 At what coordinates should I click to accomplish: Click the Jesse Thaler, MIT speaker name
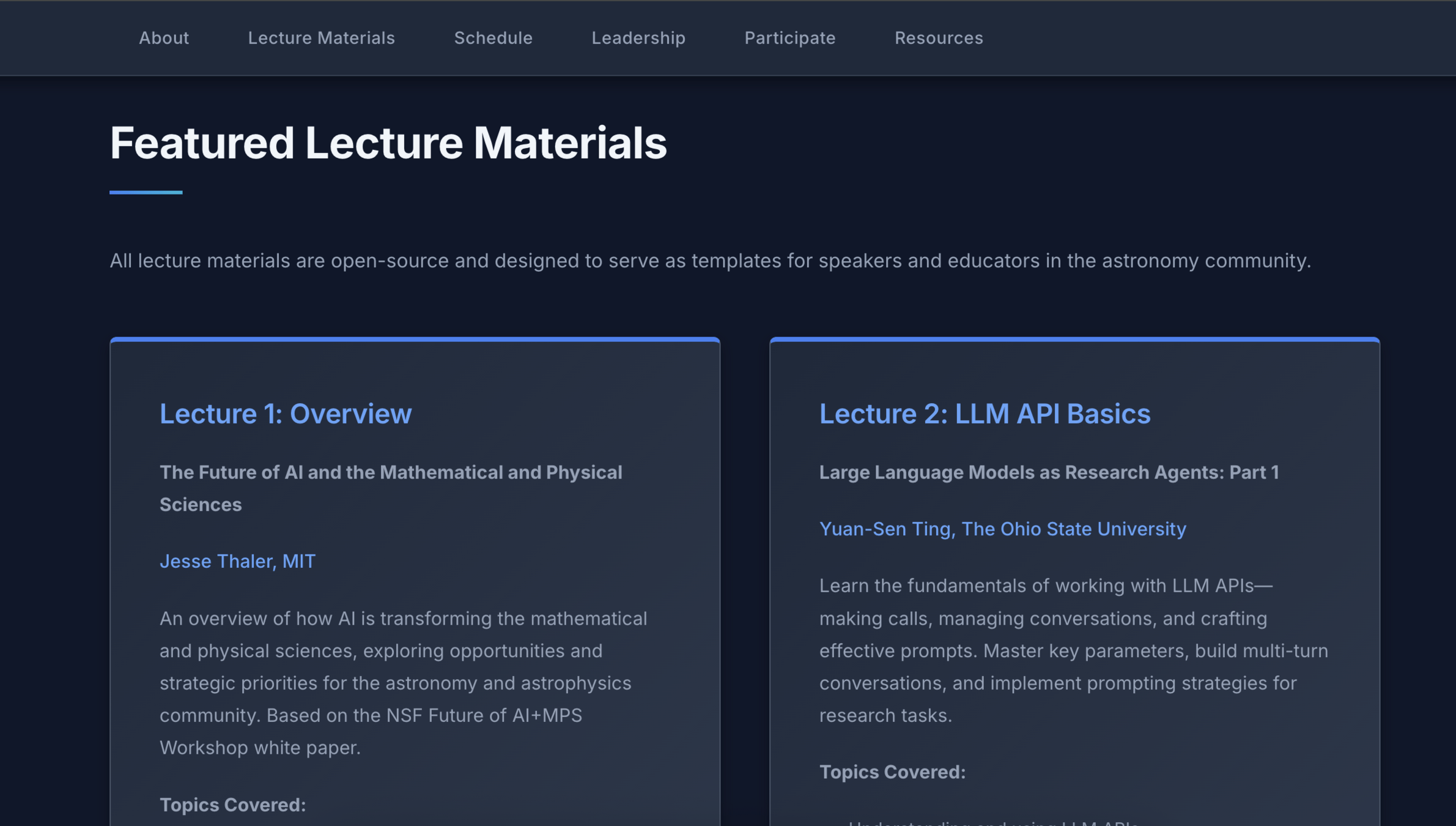[x=237, y=561]
